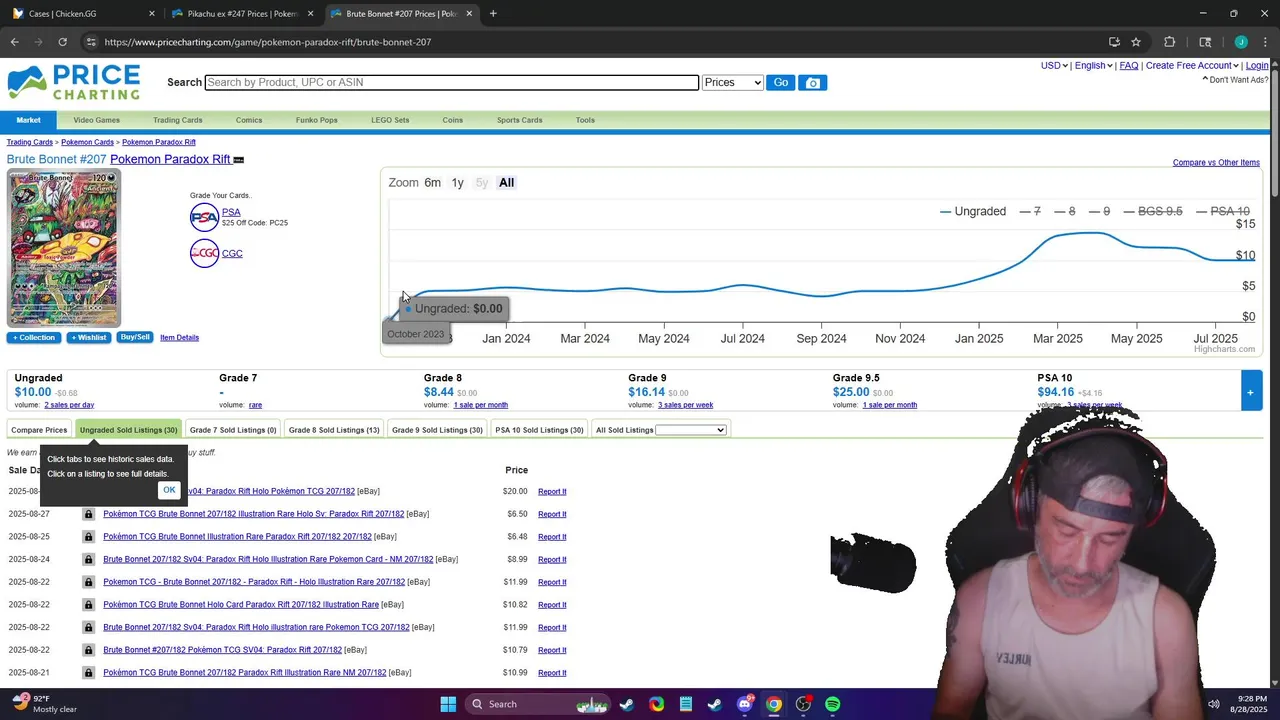
Task: Expand the blue plus button beside PSA 10 price
Action: [x=1250, y=392]
